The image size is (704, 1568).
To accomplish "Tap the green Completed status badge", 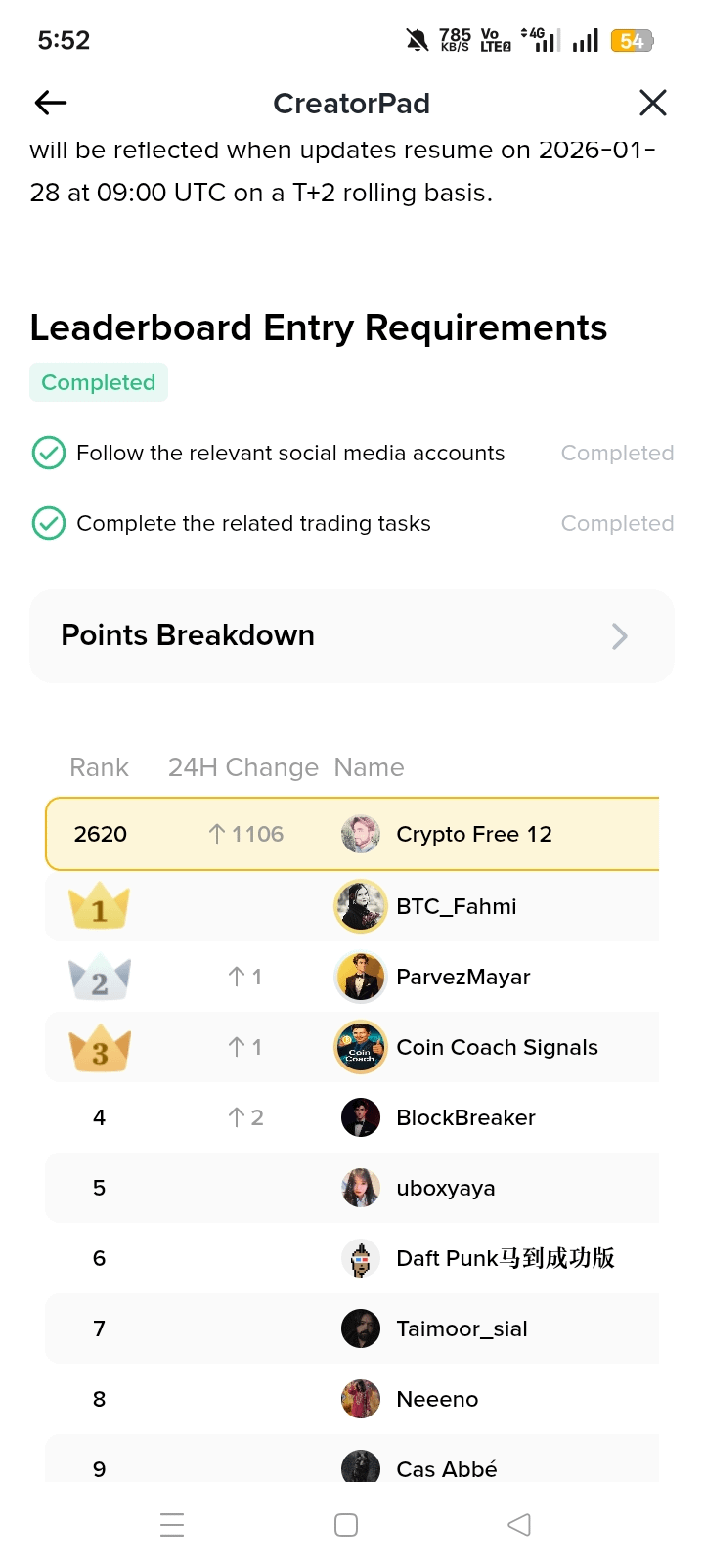I will (99, 382).
